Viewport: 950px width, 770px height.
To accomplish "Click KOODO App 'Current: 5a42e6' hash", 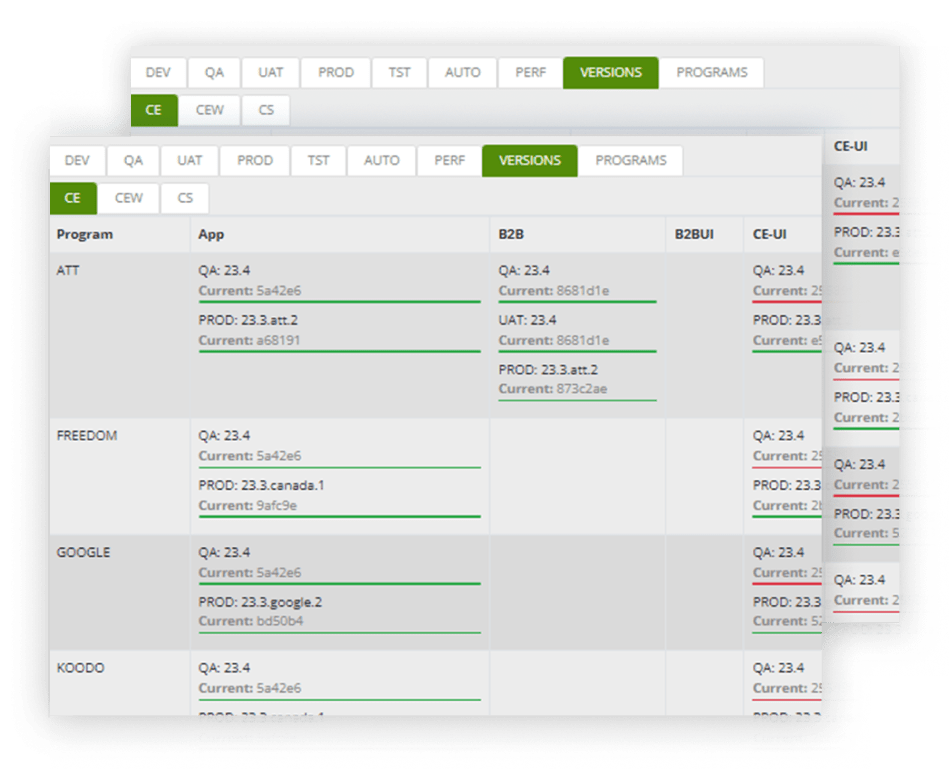I will click(x=250, y=688).
